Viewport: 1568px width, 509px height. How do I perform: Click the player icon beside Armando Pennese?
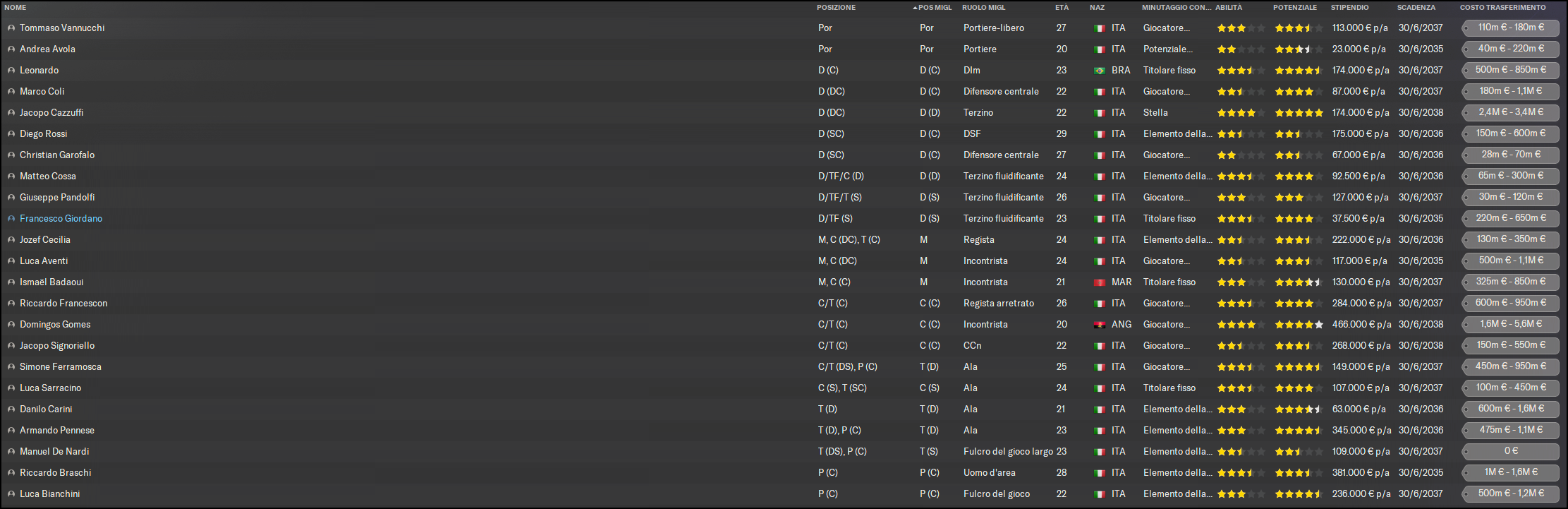(x=11, y=431)
